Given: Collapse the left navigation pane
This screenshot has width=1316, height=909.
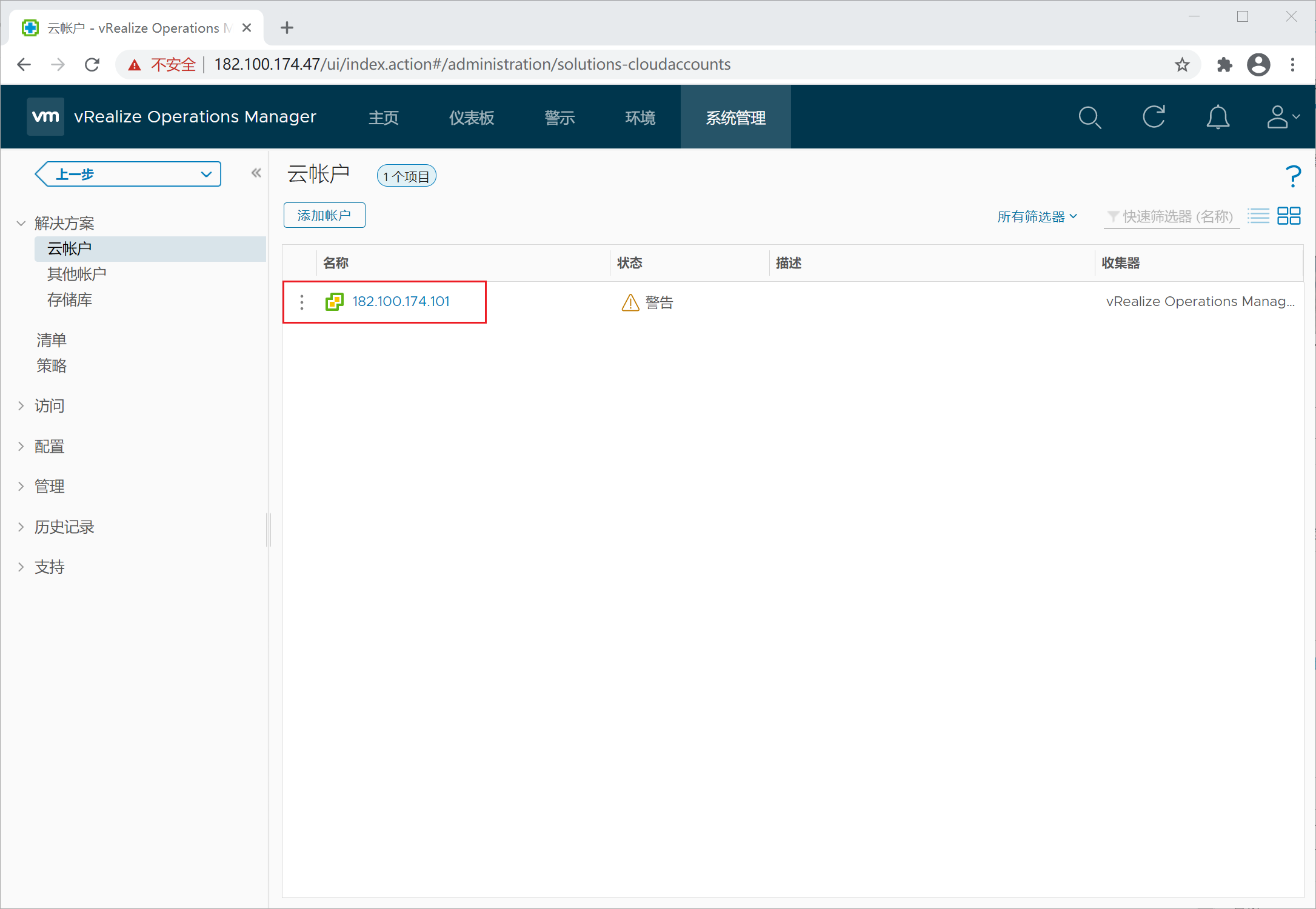Looking at the screenshot, I should [256, 173].
